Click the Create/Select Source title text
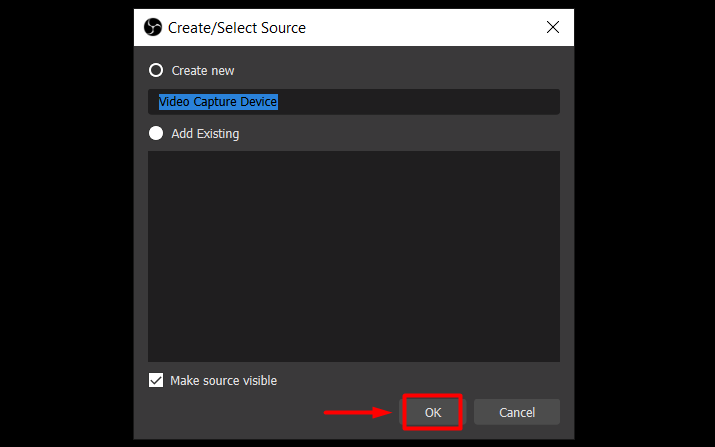 tap(237, 28)
